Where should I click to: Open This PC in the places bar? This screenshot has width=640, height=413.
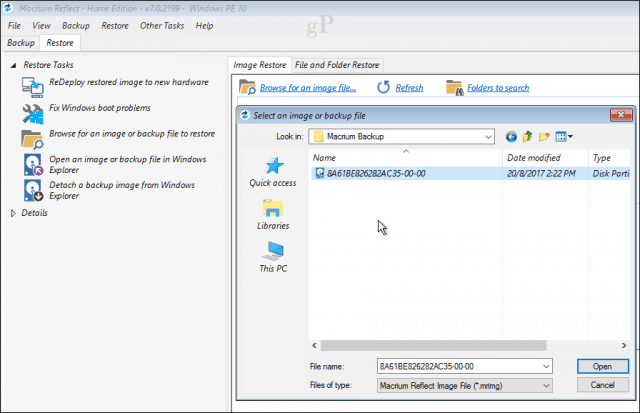[273, 257]
